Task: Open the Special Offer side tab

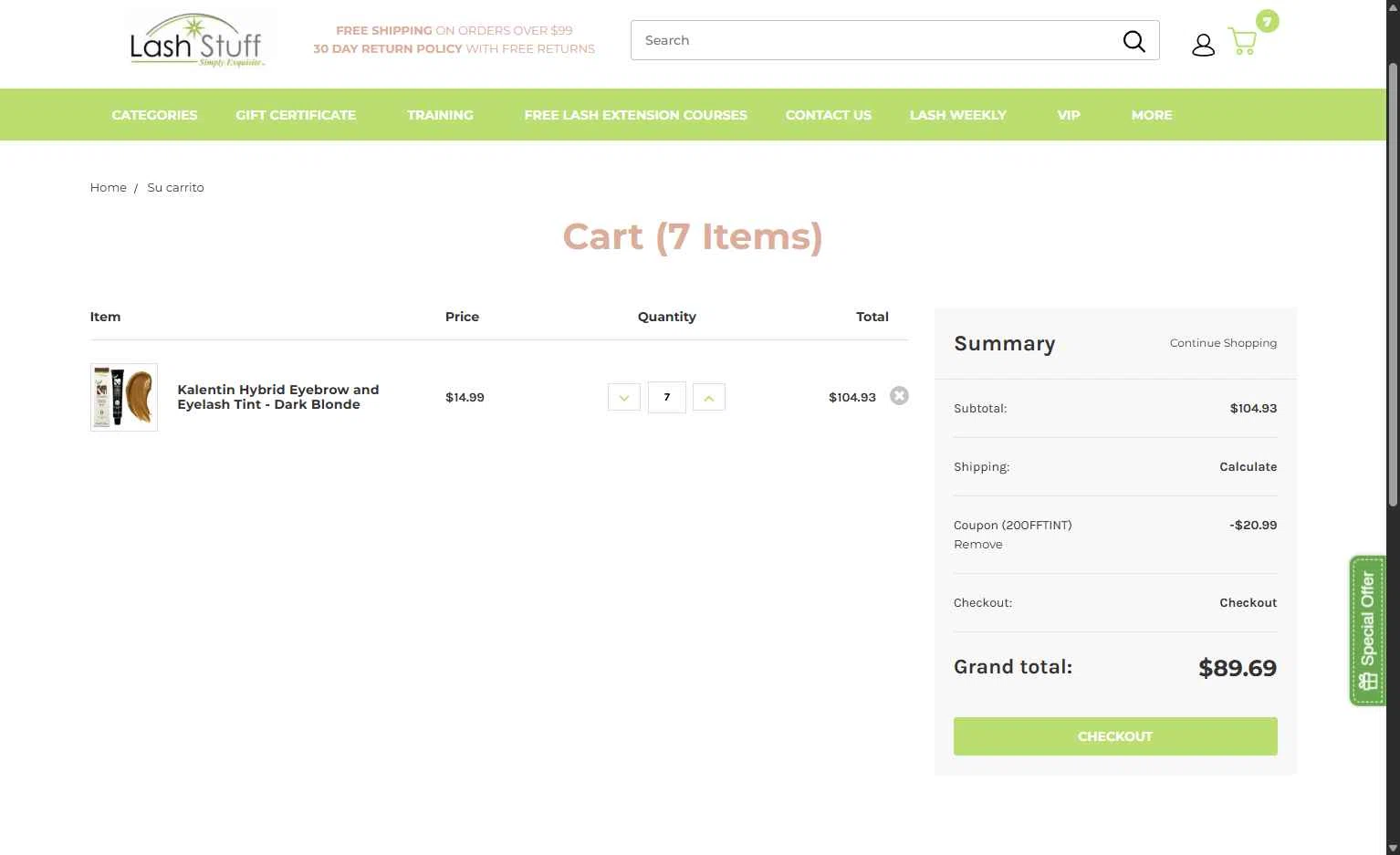Action: (1367, 631)
